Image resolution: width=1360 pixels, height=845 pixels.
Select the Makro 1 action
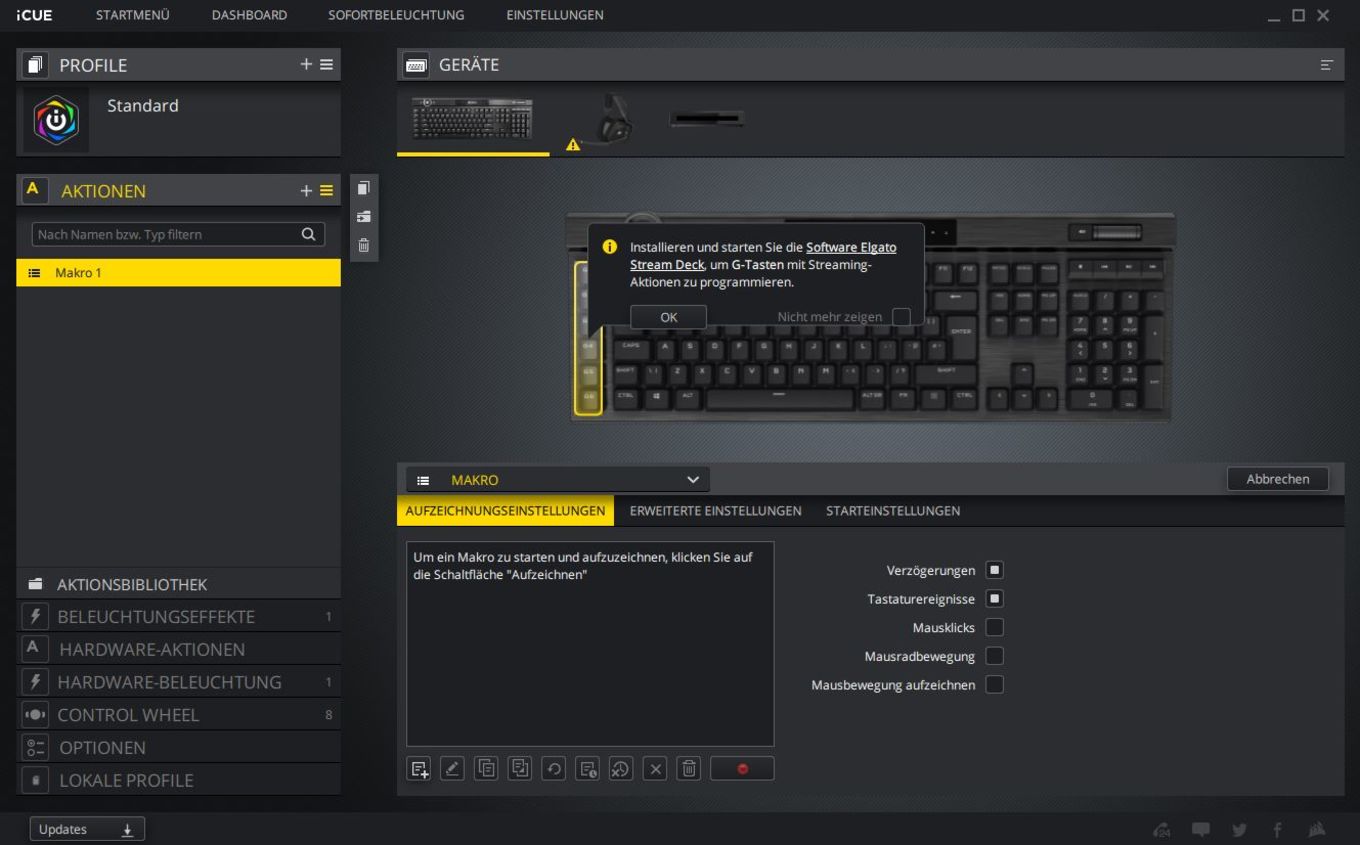pyautogui.click(x=178, y=273)
